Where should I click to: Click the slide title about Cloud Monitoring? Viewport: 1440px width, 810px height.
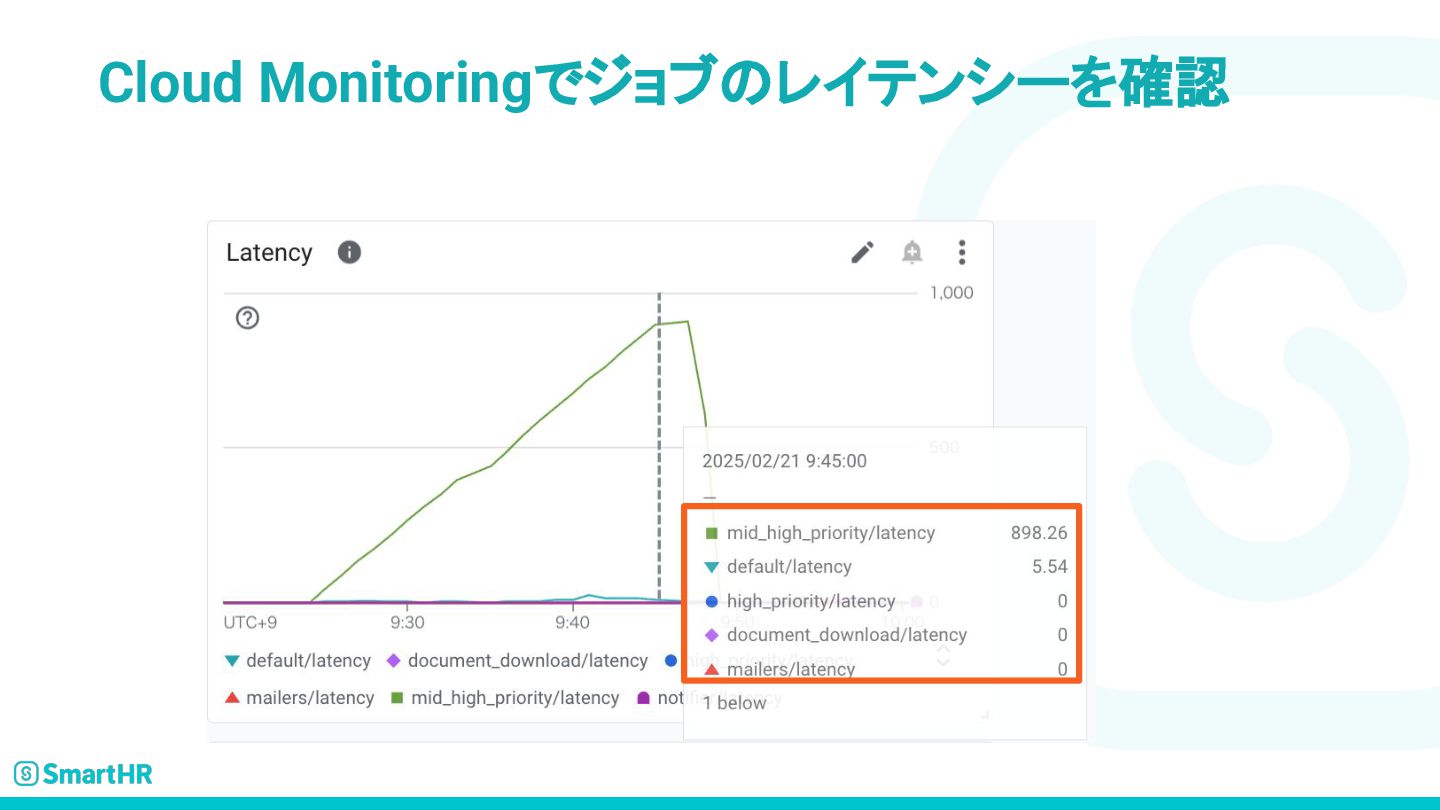tap(663, 82)
